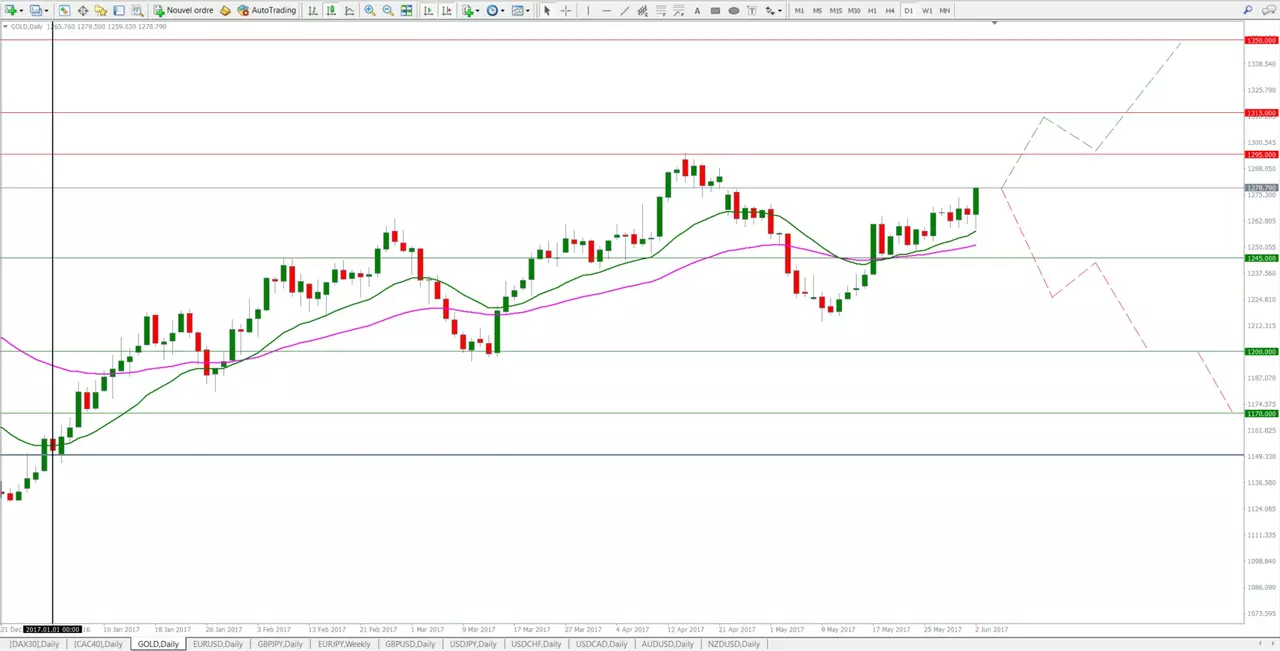Select the H1 timeframe
Viewport: 1280px width, 651px height.
click(x=872, y=10)
